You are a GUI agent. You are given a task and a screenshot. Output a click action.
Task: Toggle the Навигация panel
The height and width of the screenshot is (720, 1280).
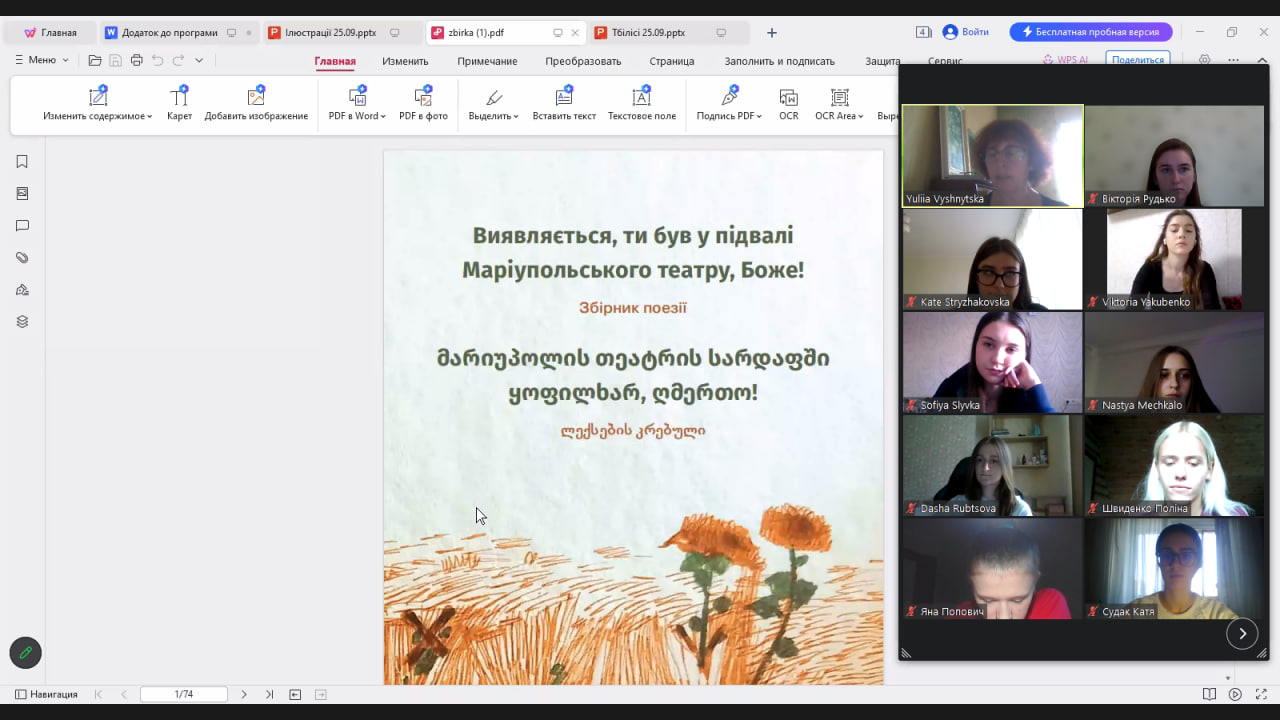[46, 694]
